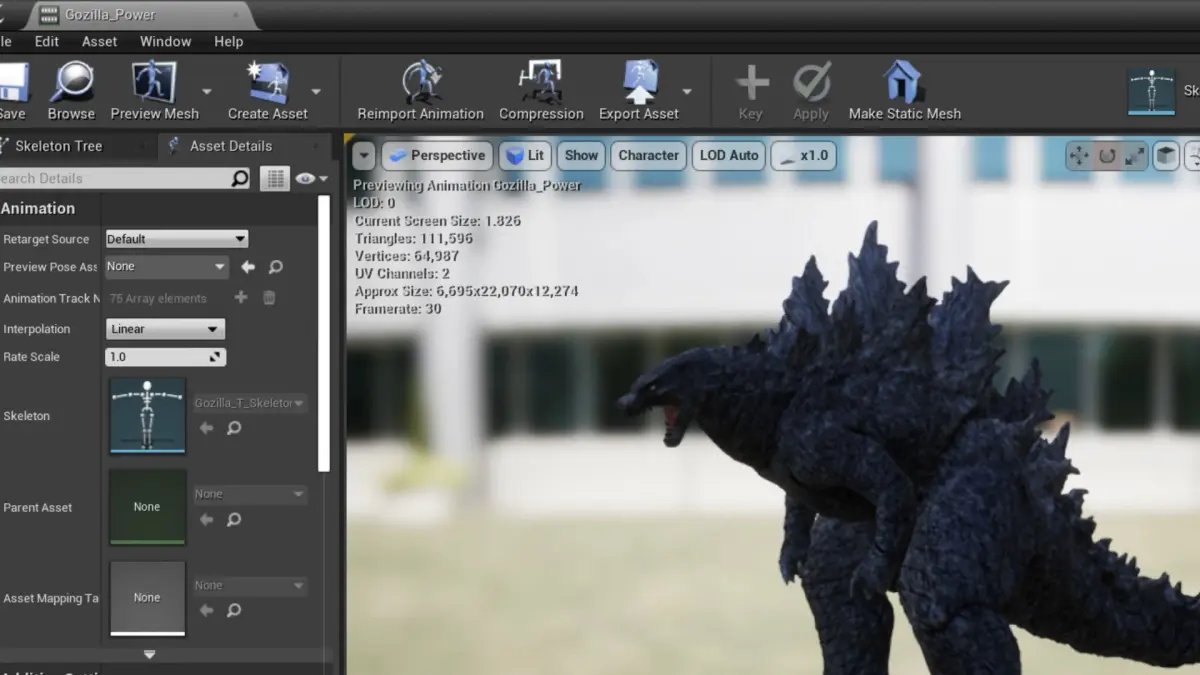The image size is (1200, 675).
Task: Use selected asset arrow for Parent Asset
Action: click(206, 520)
